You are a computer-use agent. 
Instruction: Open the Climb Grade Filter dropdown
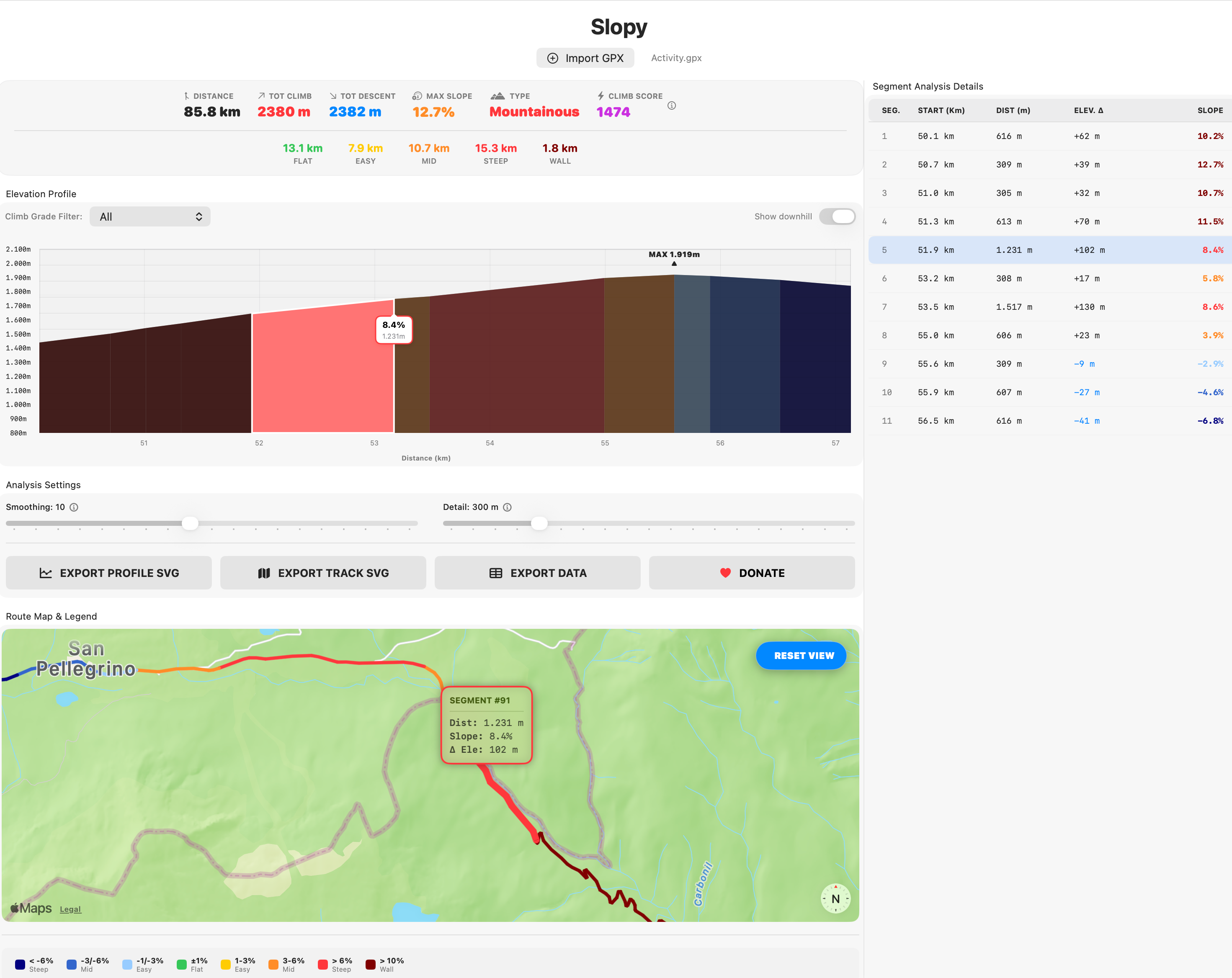pos(150,216)
